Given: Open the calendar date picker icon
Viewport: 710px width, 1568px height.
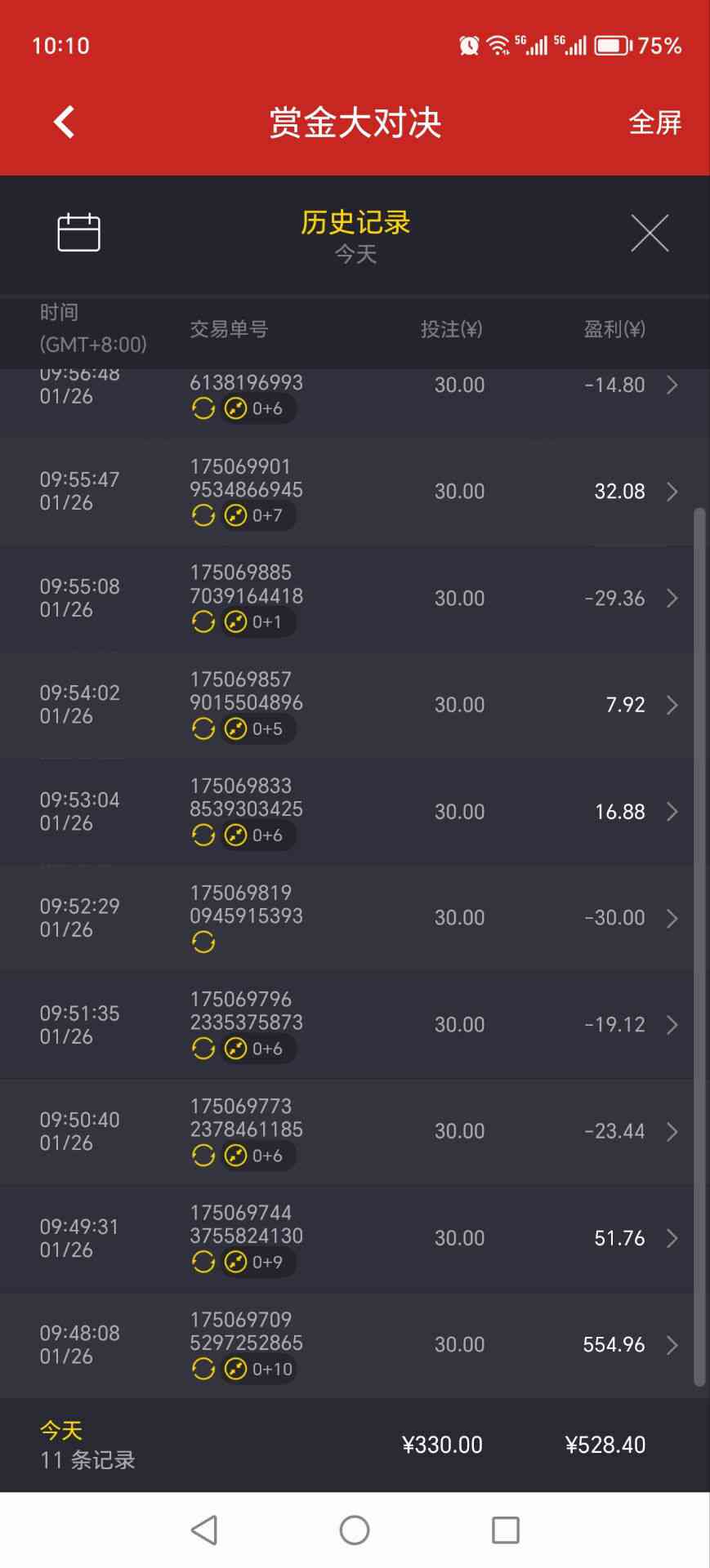Looking at the screenshot, I should pos(78,233).
